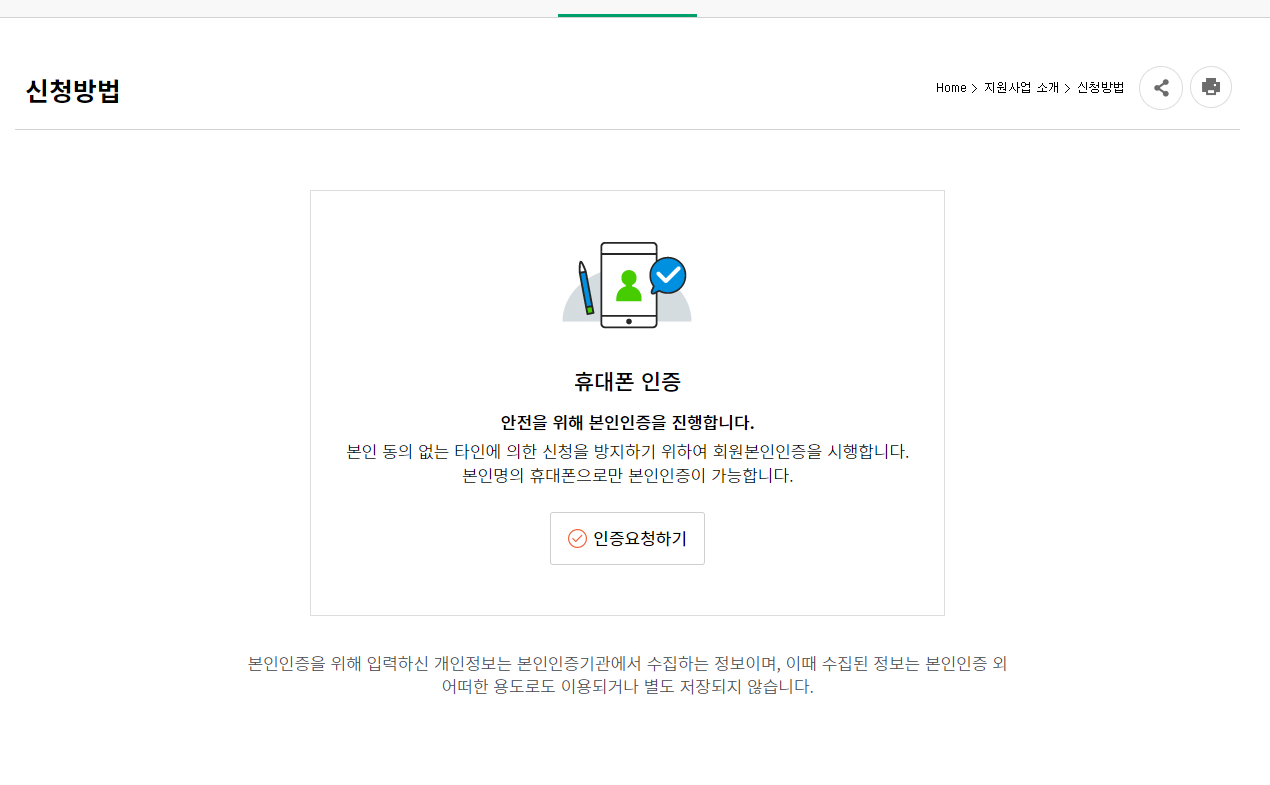Image resolution: width=1270 pixels, height=785 pixels.
Task: Open sharing options via the circular share button
Action: click(1160, 87)
